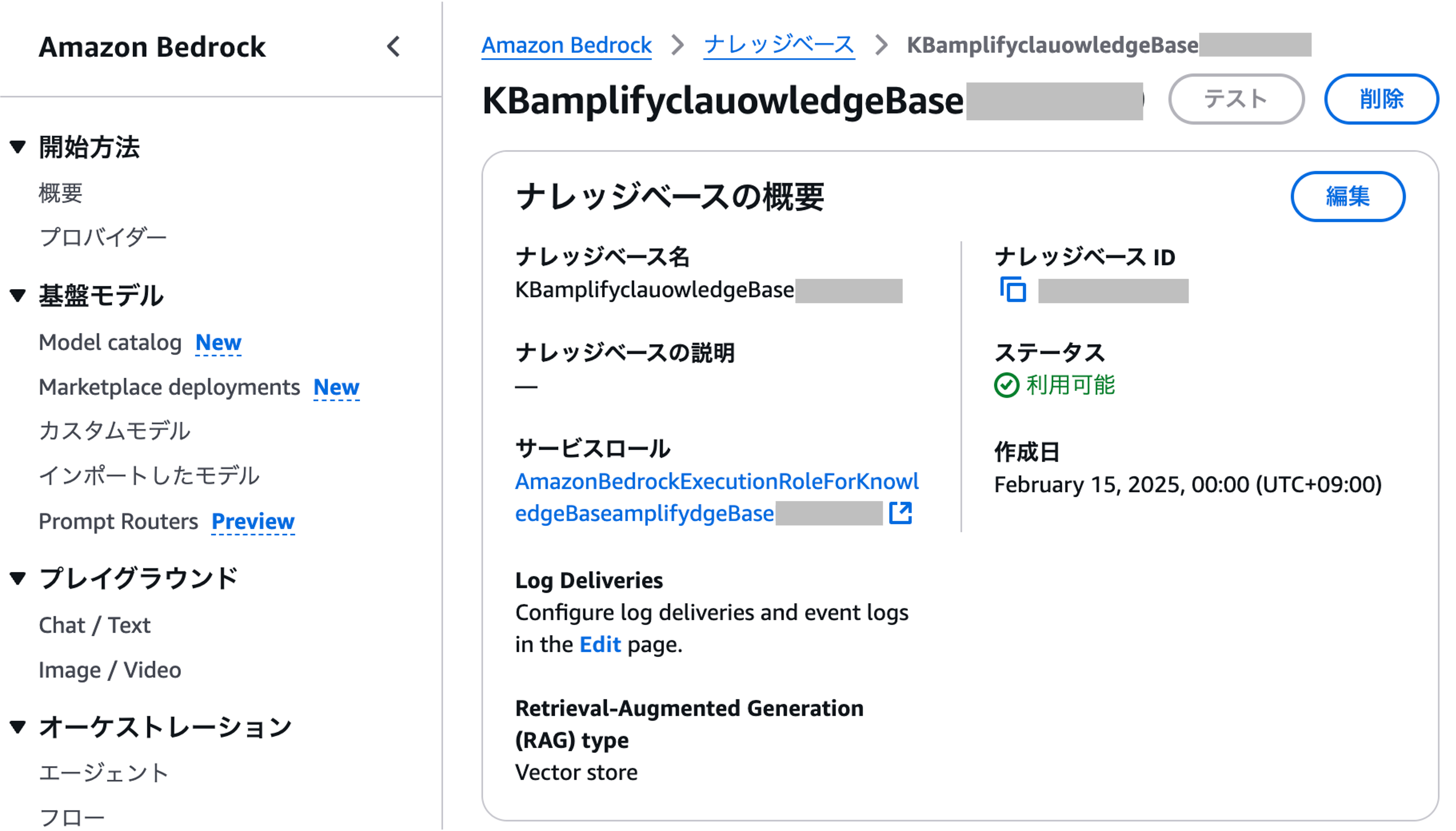Image resolution: width=1456 pixels, height=831 pixels.
Task: Copy the knowledge base ID
Action: pos(1013,290)
